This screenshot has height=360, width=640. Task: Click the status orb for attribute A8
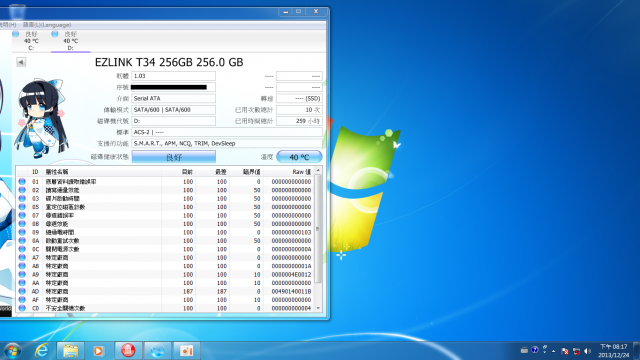pyautogui.click(x=22, y=266)
